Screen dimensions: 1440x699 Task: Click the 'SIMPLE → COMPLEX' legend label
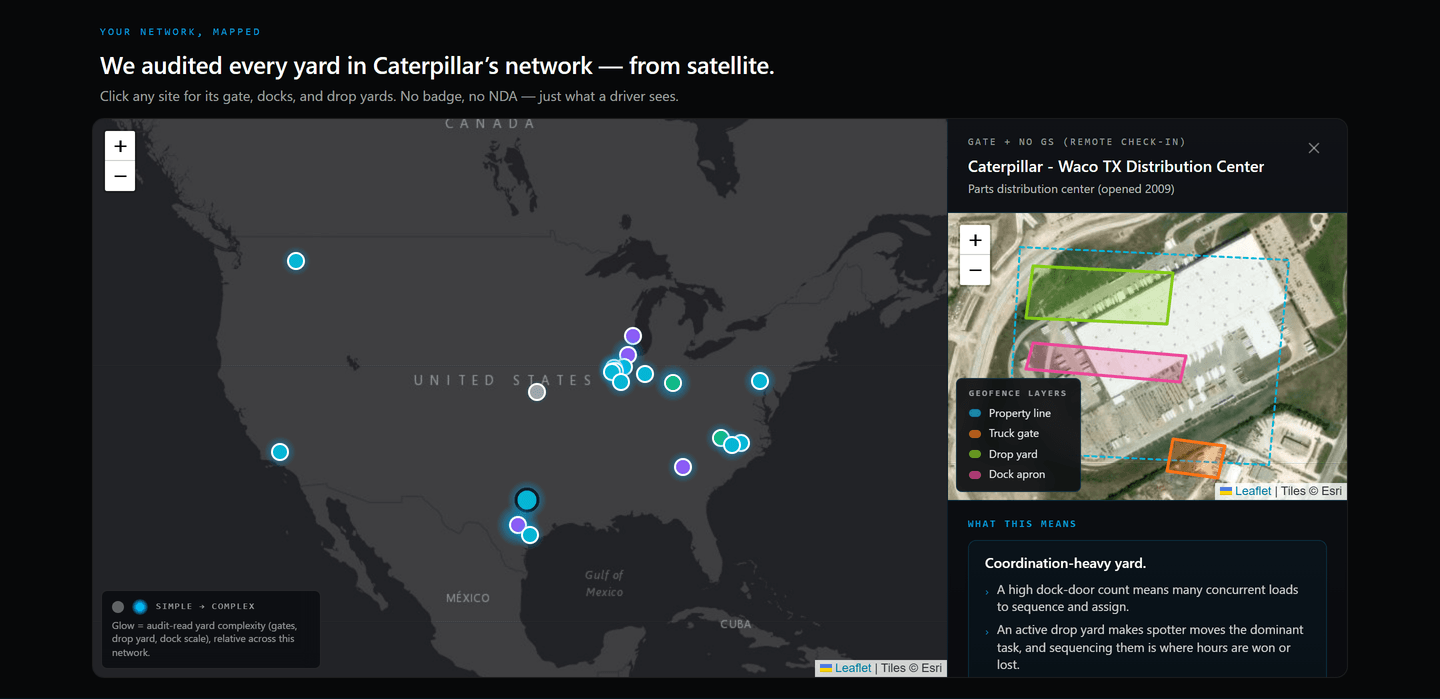pyautogui.click(x=205, y=606)
